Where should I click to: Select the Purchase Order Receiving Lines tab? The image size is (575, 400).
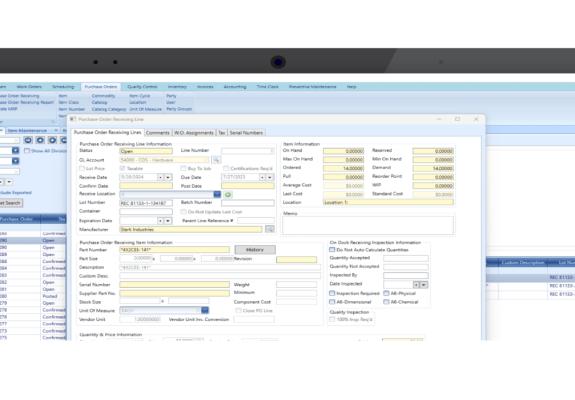point(107,132)
